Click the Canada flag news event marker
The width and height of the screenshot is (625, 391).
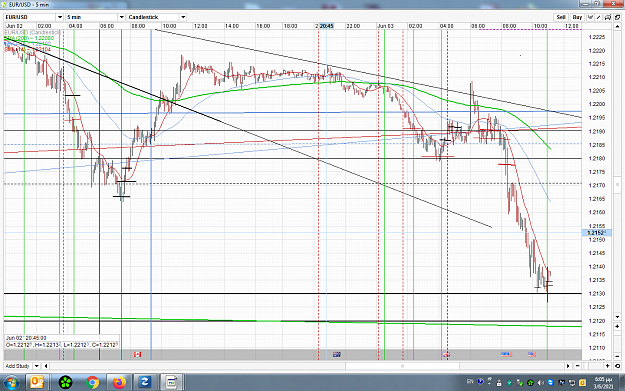coord(138,354)
